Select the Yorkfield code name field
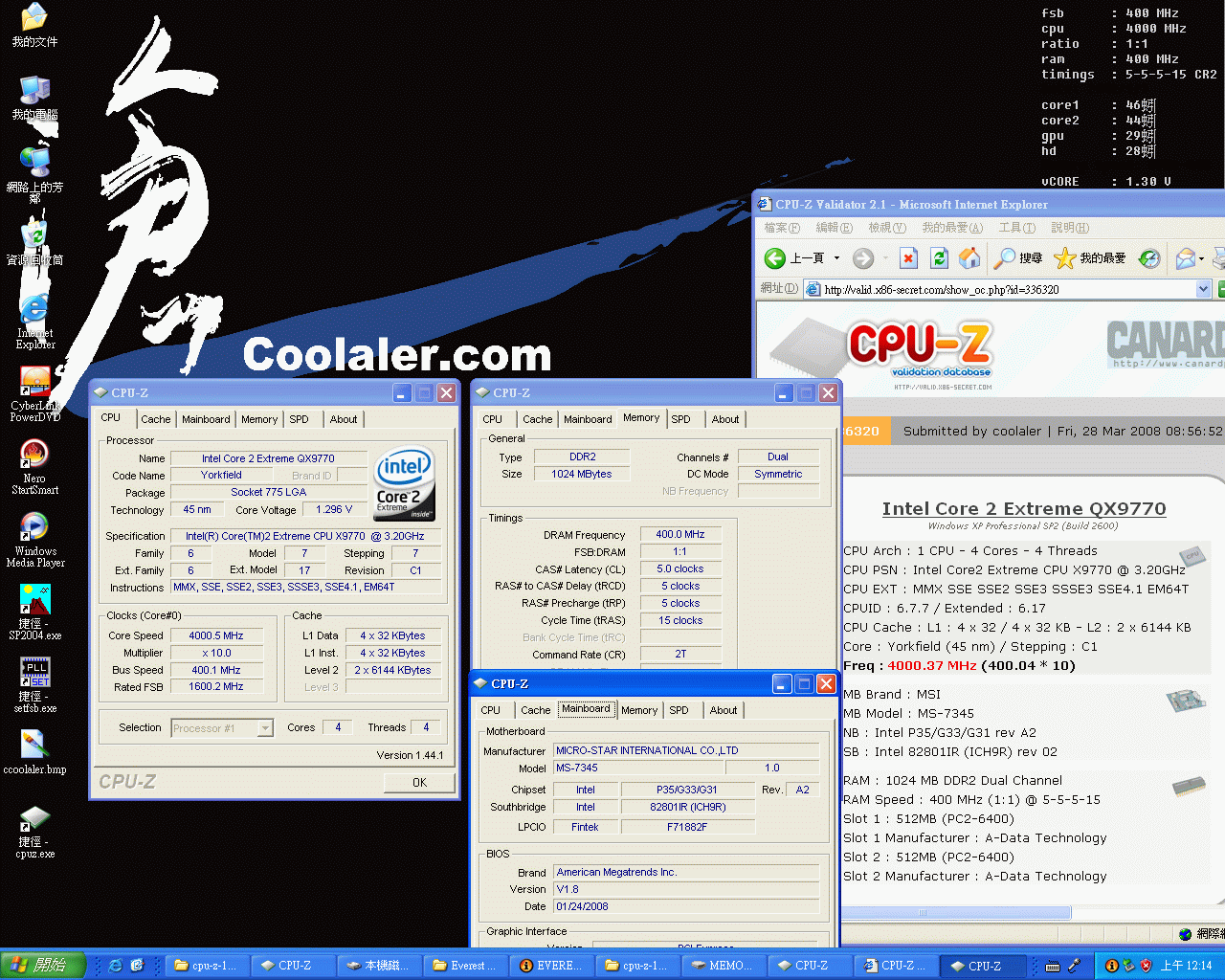 (x=221, y=475)
